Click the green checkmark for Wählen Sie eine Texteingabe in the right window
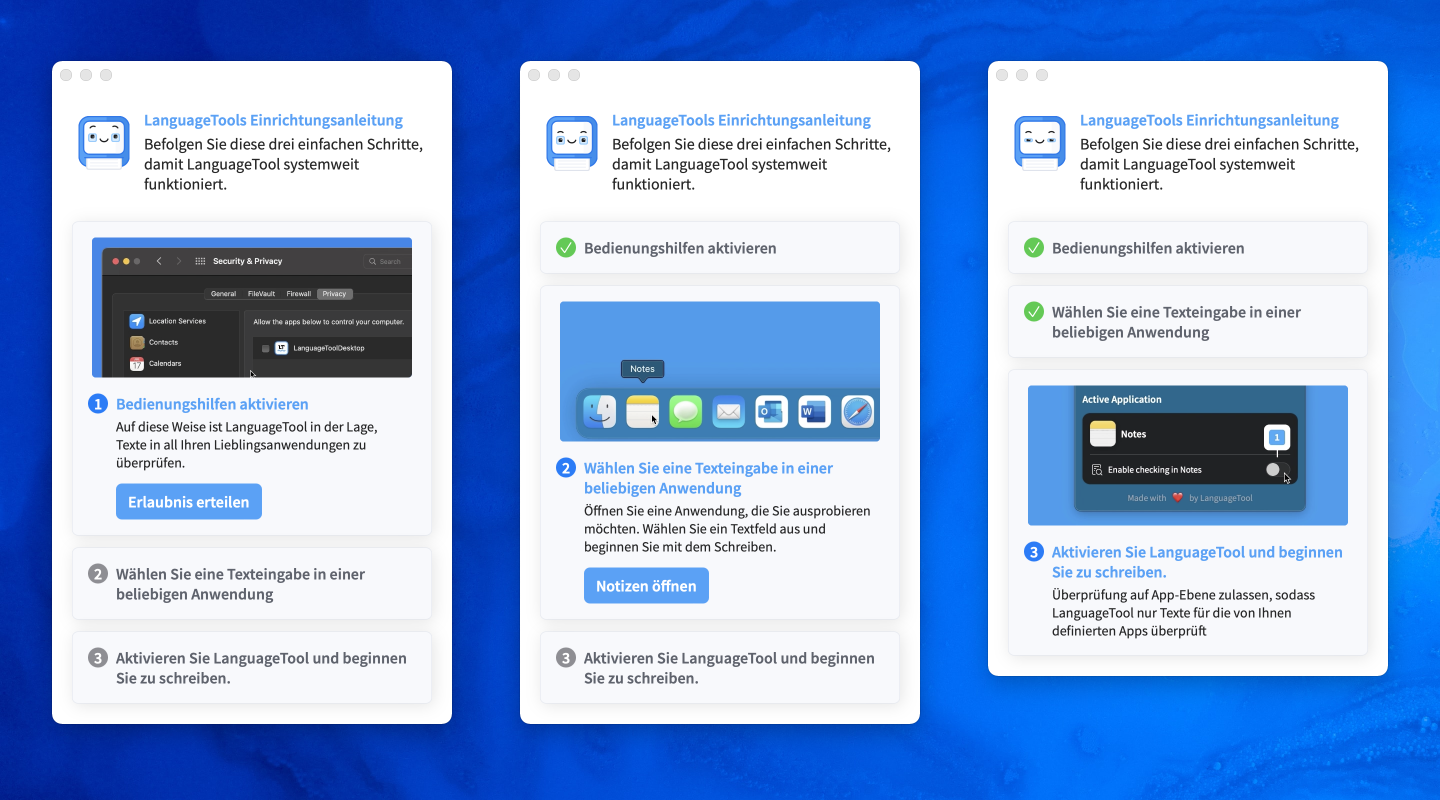Image resolution: width=1440 pixels, height=800 pixels. click(1034, 312)
